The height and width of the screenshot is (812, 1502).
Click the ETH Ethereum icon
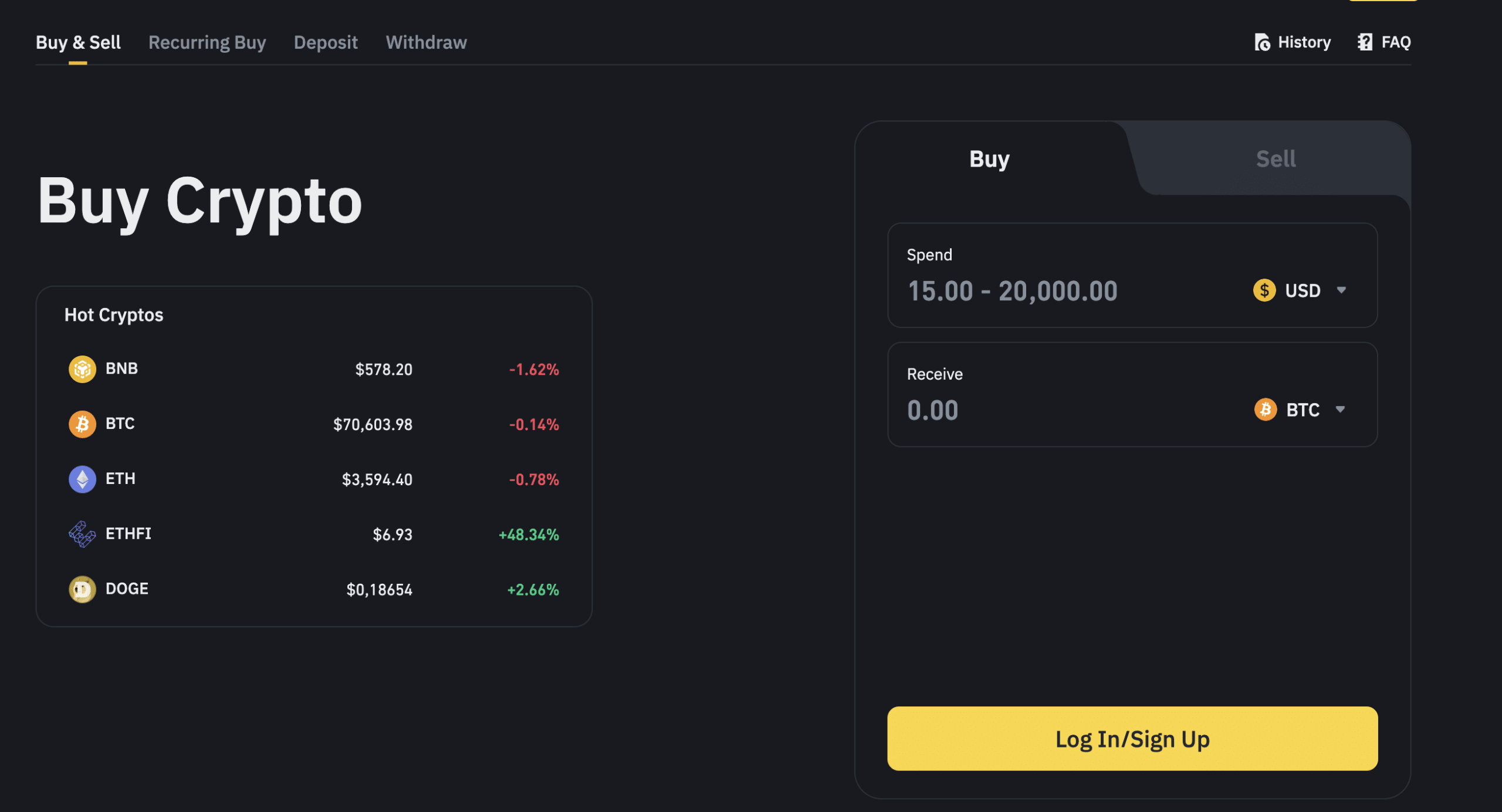tap(82, 479)
